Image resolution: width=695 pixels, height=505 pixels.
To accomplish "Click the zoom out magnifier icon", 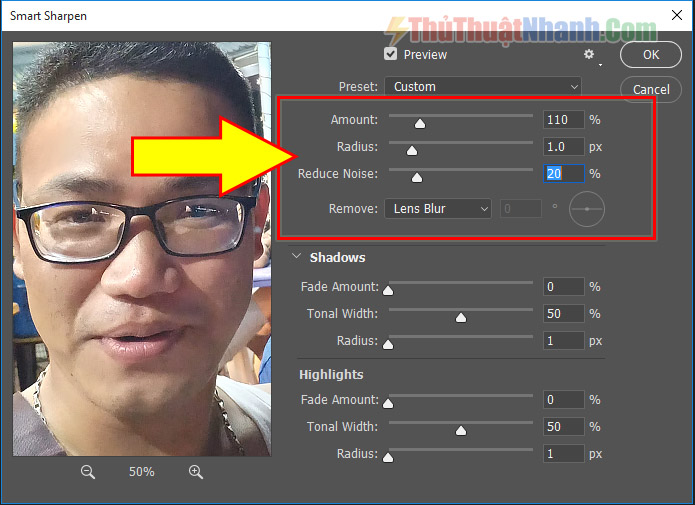I will click(88, 472).
